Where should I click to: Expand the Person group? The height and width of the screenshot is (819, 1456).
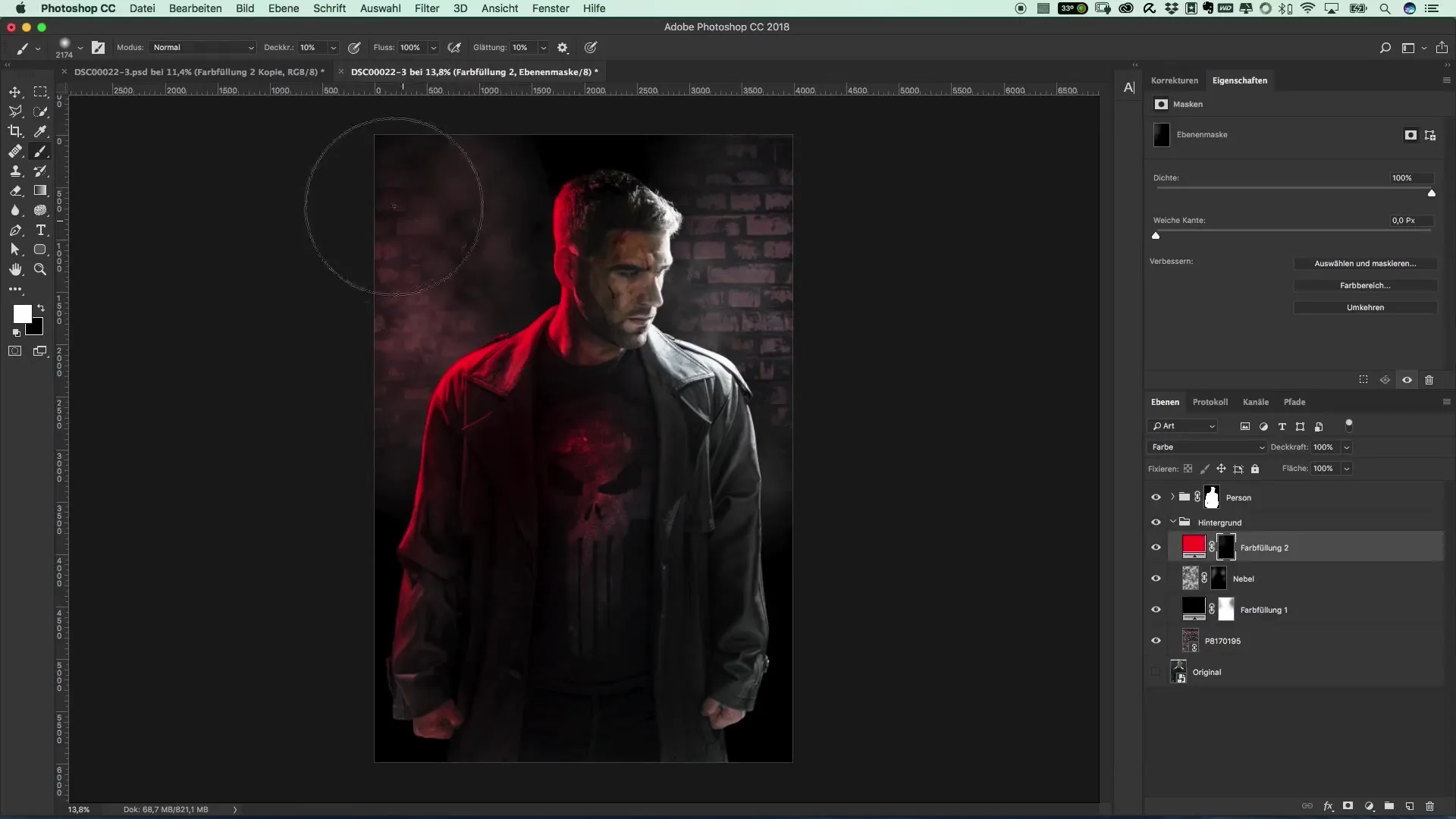click(1172, 497)
